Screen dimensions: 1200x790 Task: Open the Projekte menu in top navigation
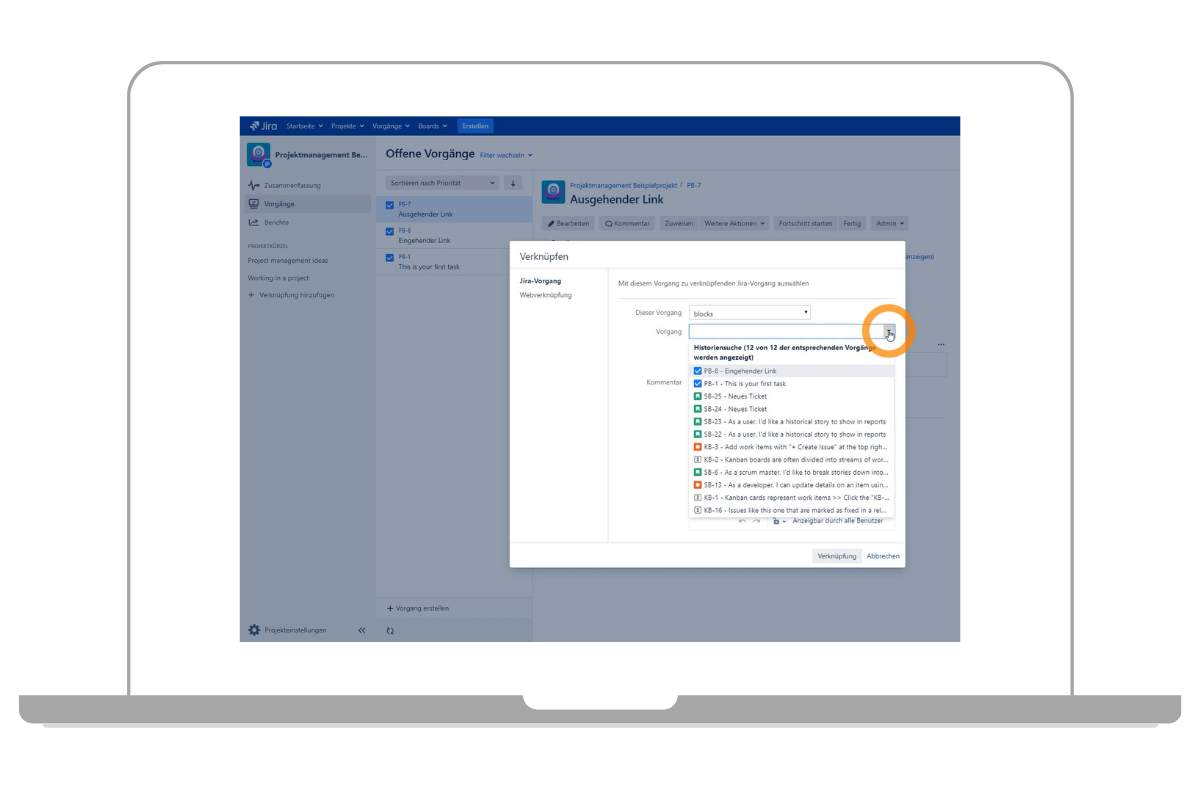(347, 126)
